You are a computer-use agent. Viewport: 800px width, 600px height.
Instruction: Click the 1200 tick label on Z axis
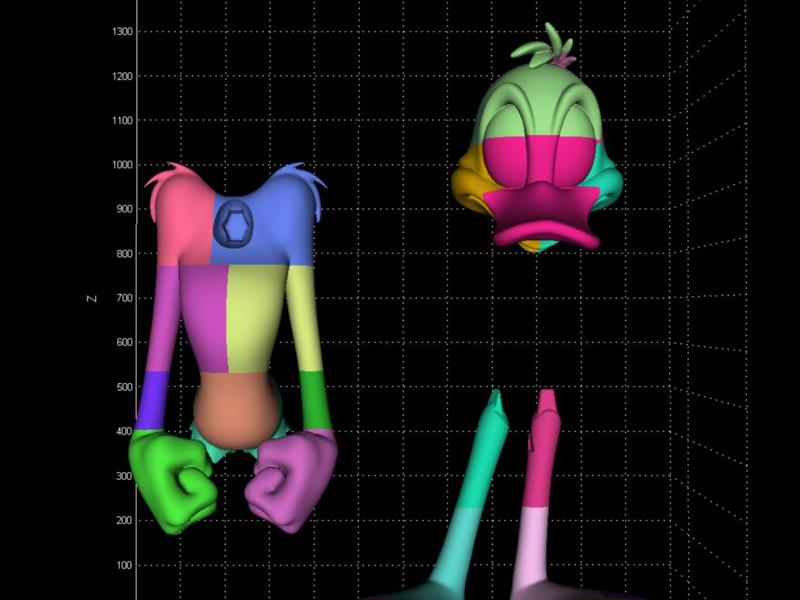122,76
